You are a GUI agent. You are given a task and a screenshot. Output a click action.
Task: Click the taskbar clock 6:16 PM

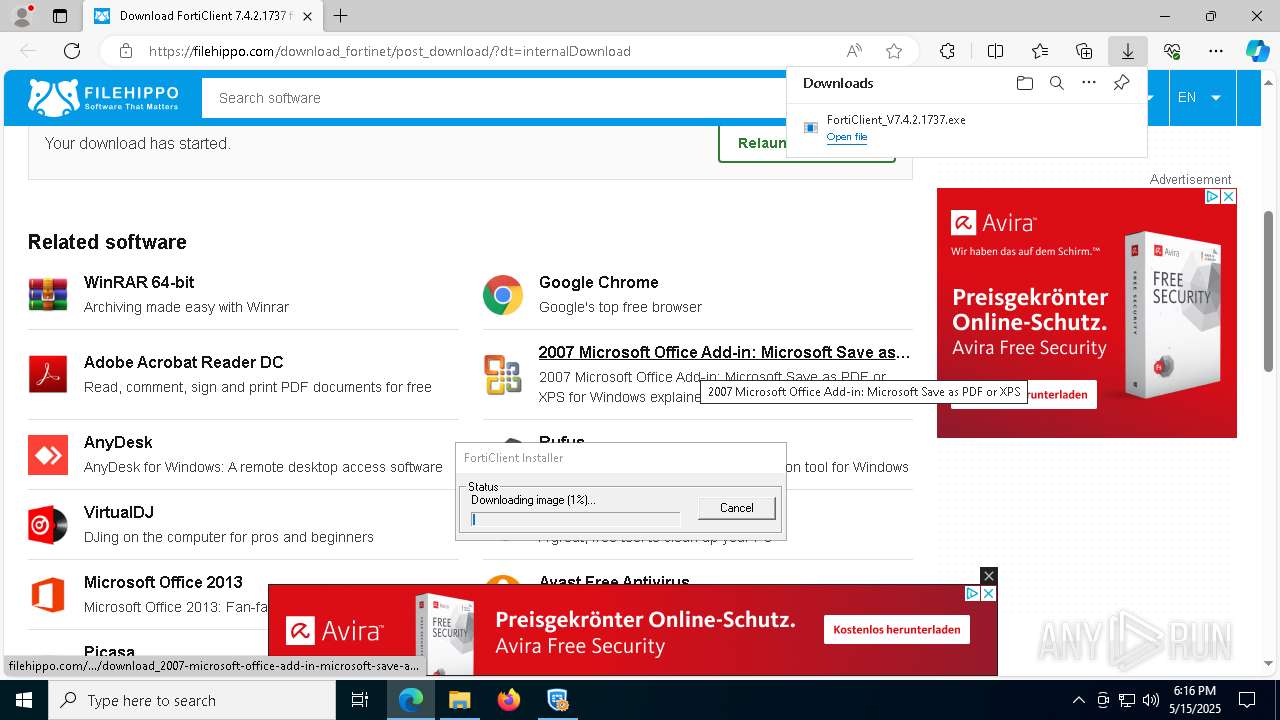click(1195, 700)
